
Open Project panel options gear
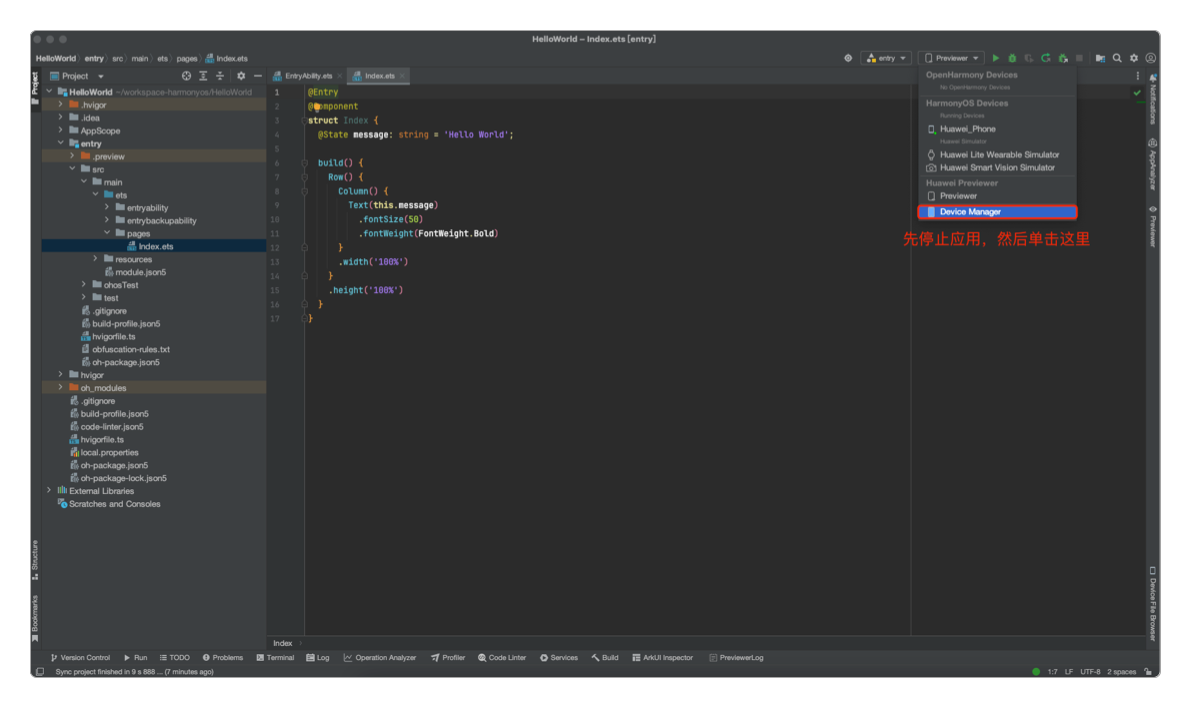coord(241,76)
